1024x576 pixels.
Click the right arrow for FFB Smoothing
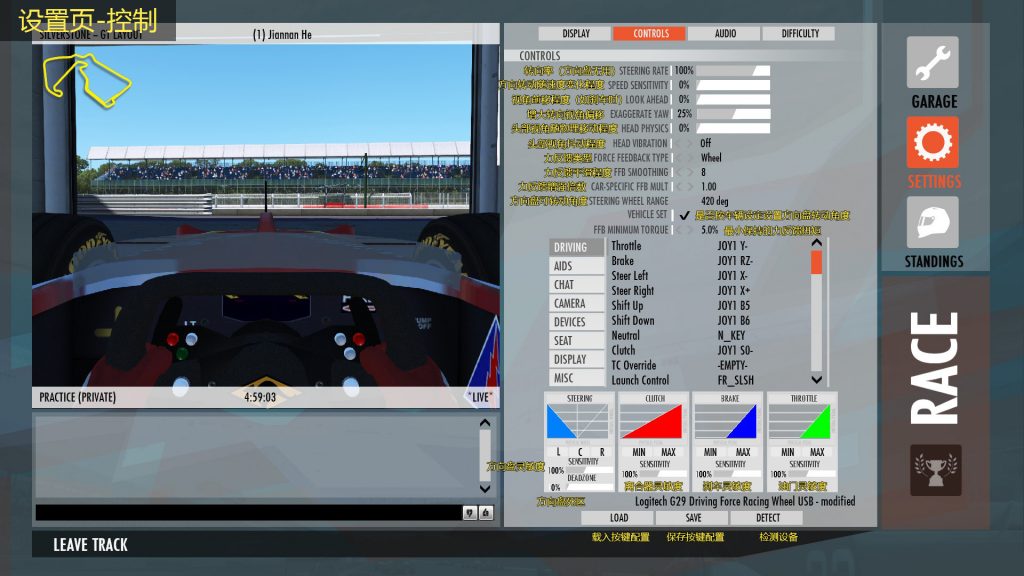click(690, 172)
